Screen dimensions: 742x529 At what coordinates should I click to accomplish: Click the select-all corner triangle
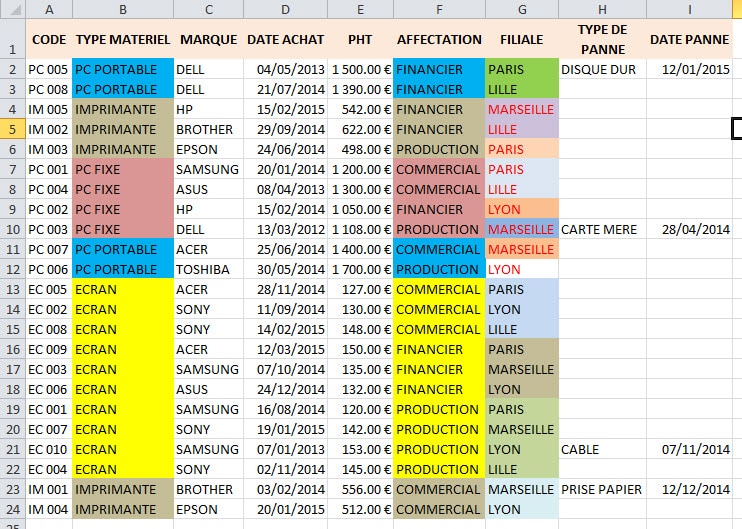point(15,10)
